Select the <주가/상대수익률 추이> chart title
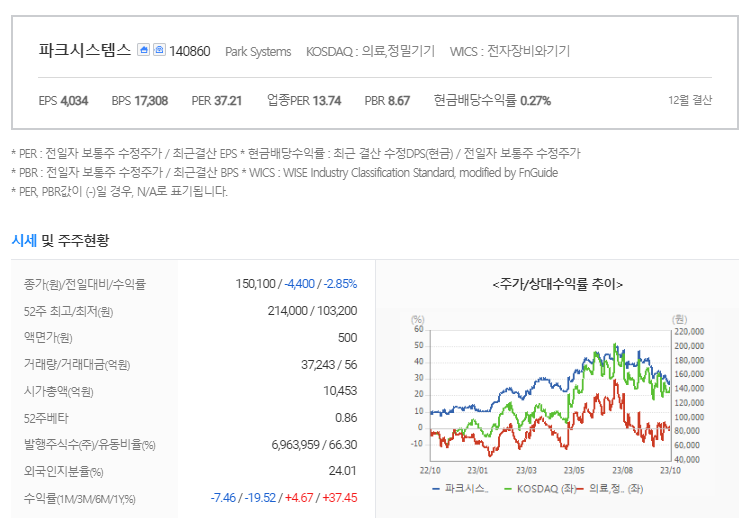The width and height of the screenshot is (746, 518). point(558,284)
